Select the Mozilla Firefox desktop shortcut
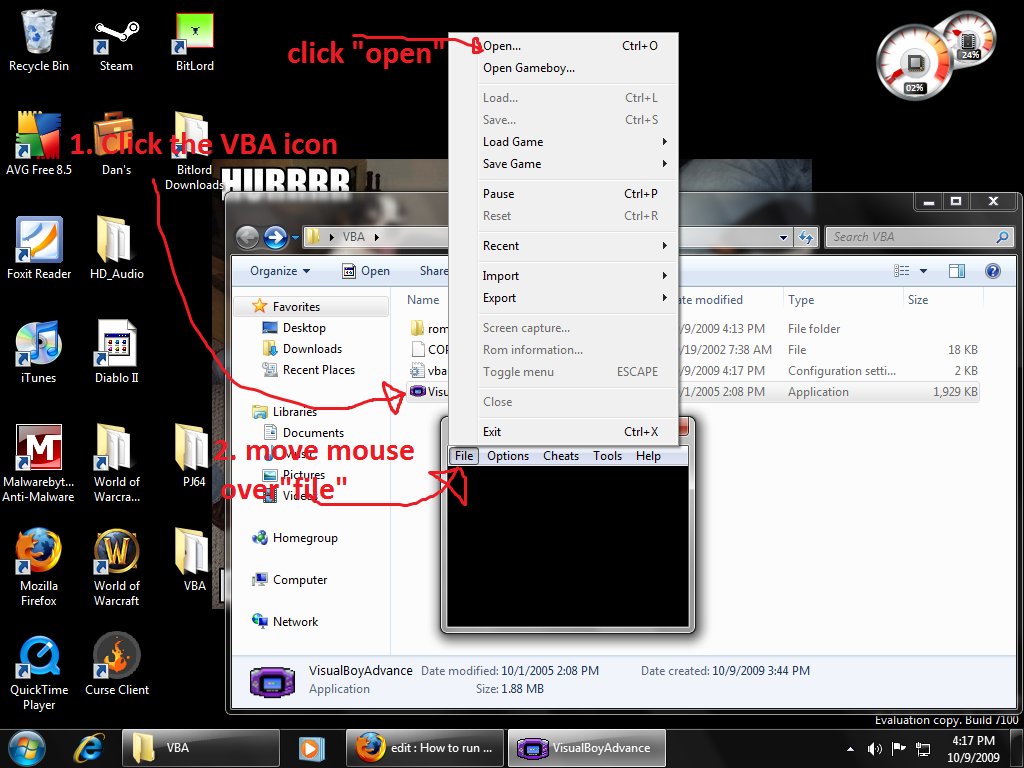 39,567
